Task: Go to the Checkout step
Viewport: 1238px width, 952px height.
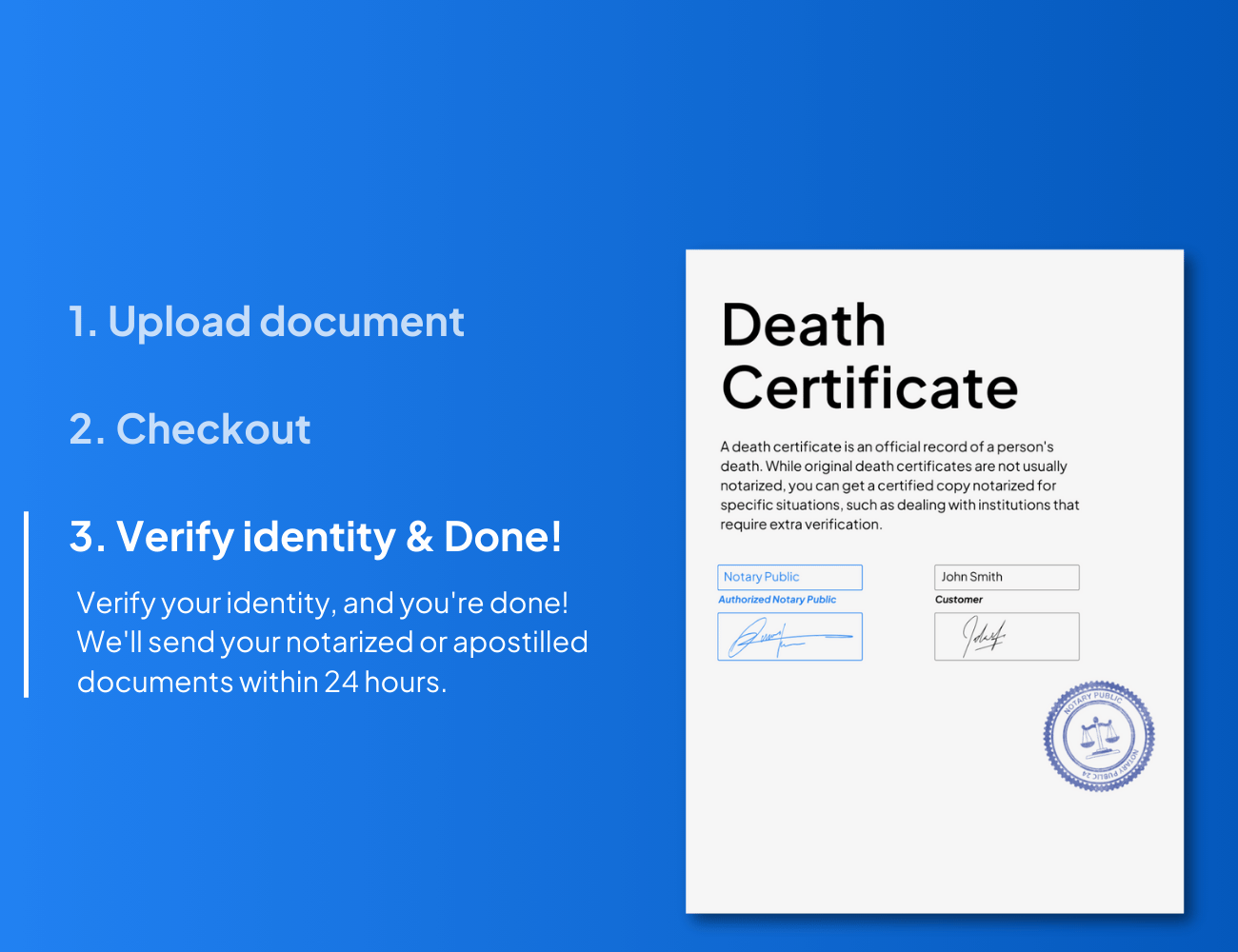Action: pos(190,429)
